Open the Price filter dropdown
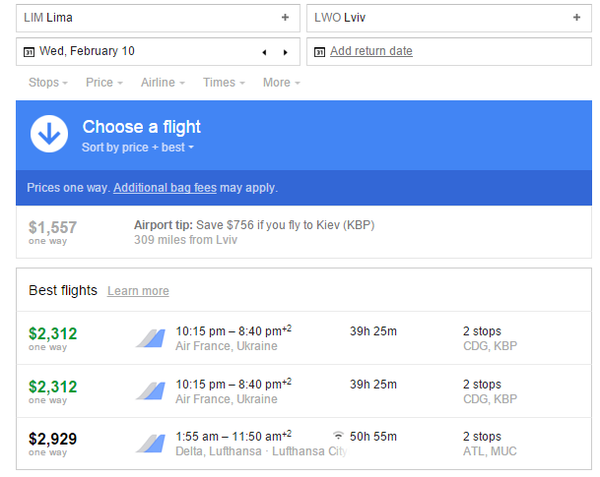Image resolution: width=600 pixels, height=477 pixels. click(x=104, y=83)
